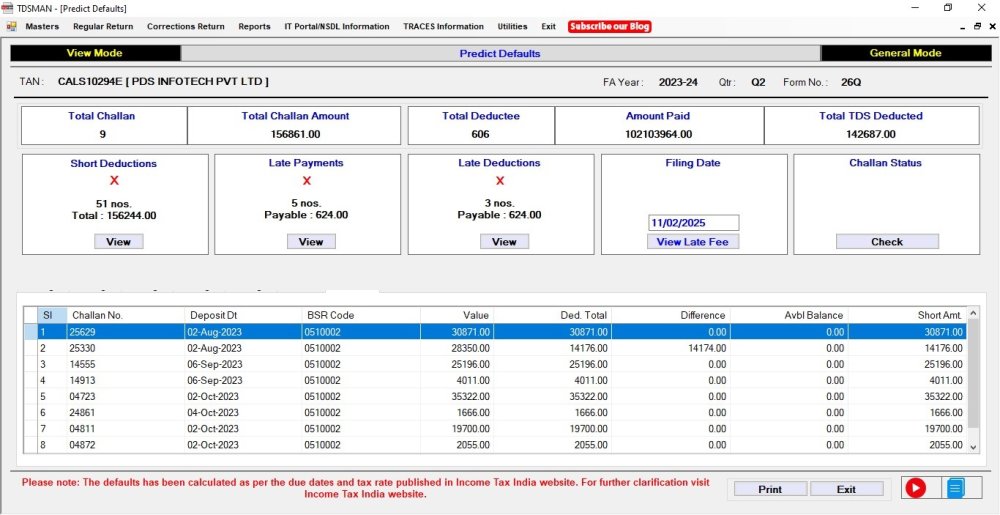This screenshot has width=1000, height=515.
Task: Click the General Mode label
Action: coord(906,53)
